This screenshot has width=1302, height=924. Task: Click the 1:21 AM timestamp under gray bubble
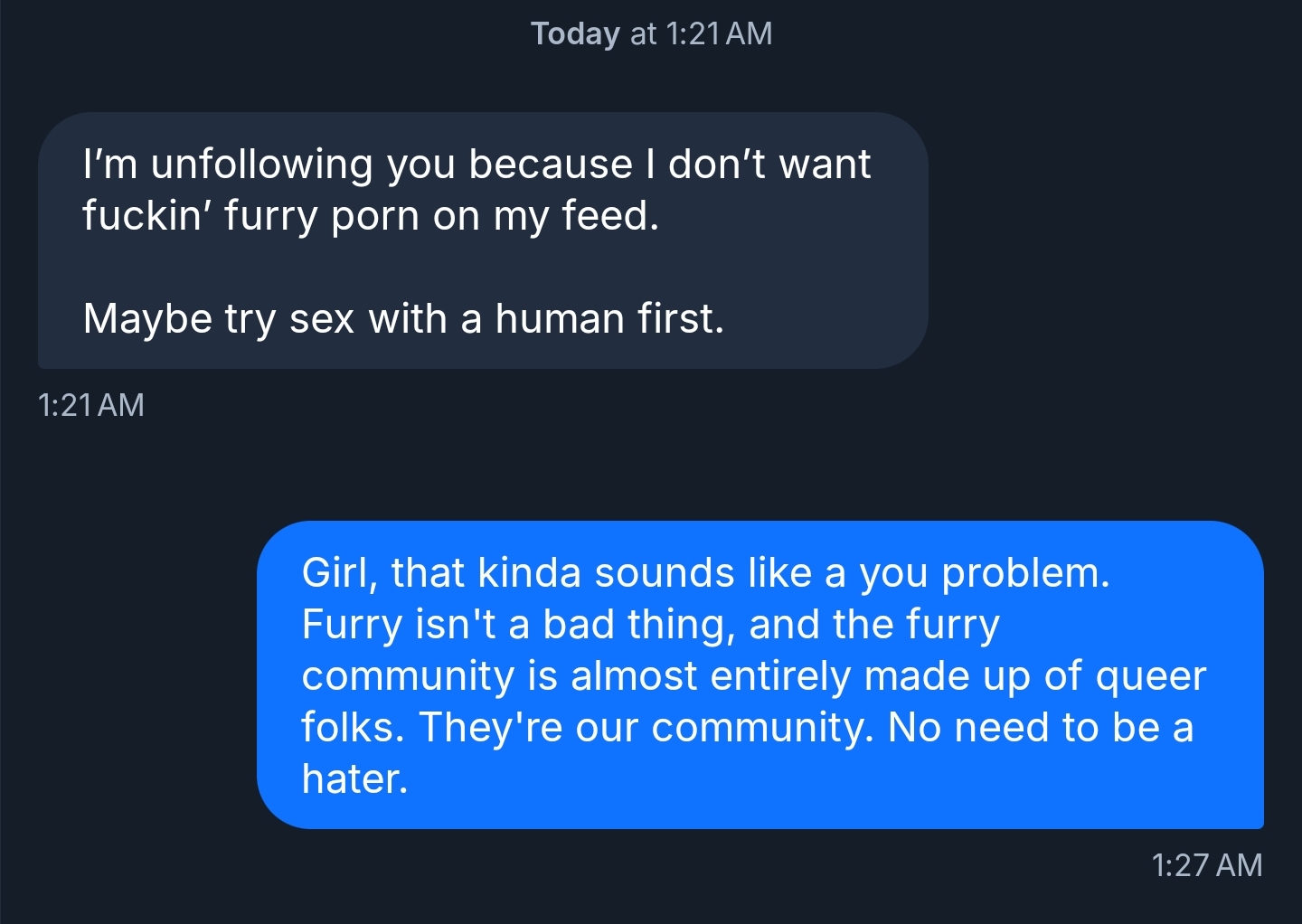point(91,405)
